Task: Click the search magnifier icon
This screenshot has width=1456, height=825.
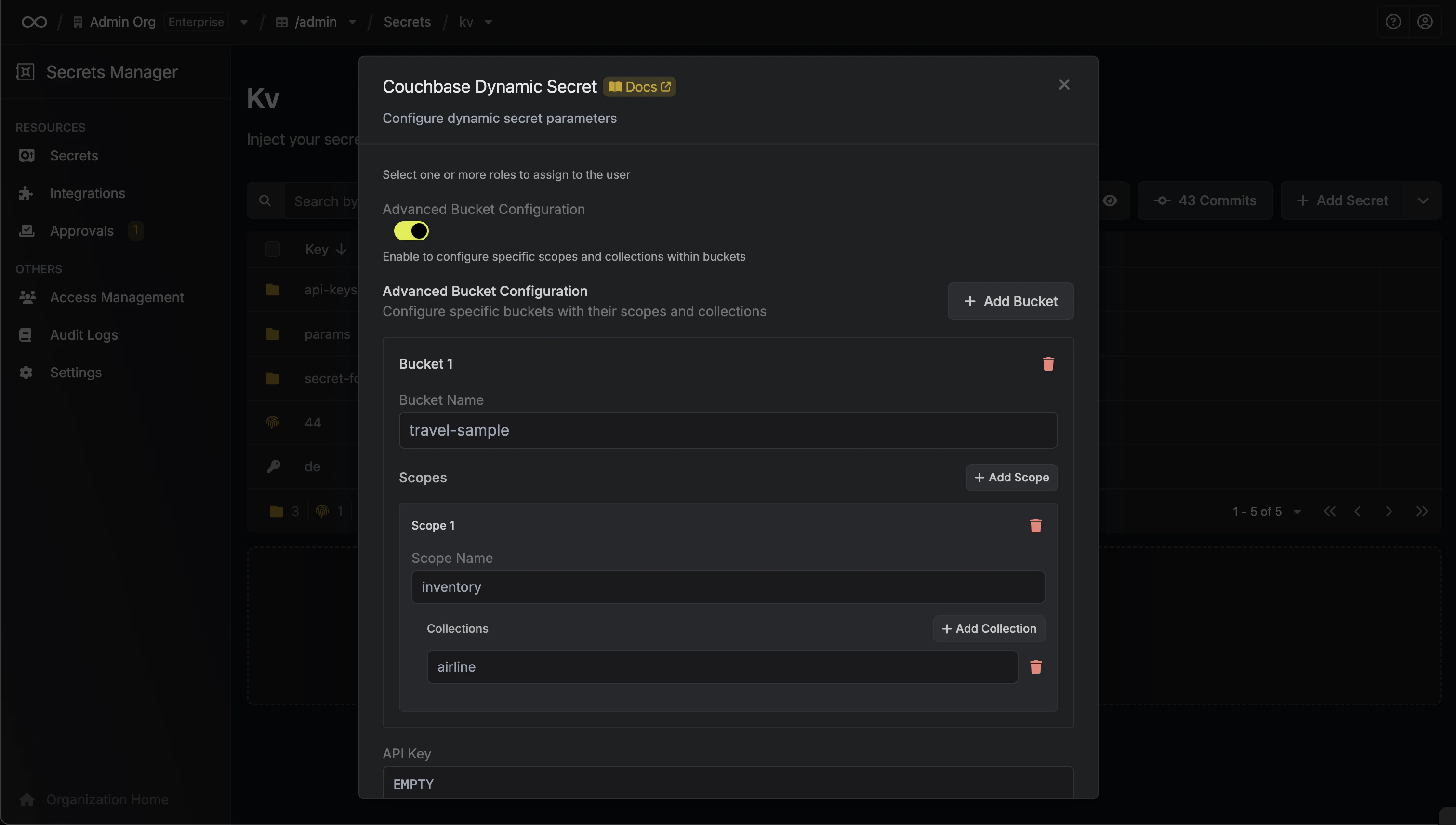Action: pos(265,200)
